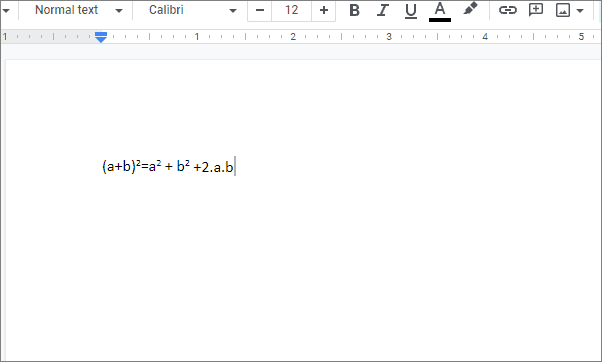Click the blue left indent marker on ruler

(101, 38)
